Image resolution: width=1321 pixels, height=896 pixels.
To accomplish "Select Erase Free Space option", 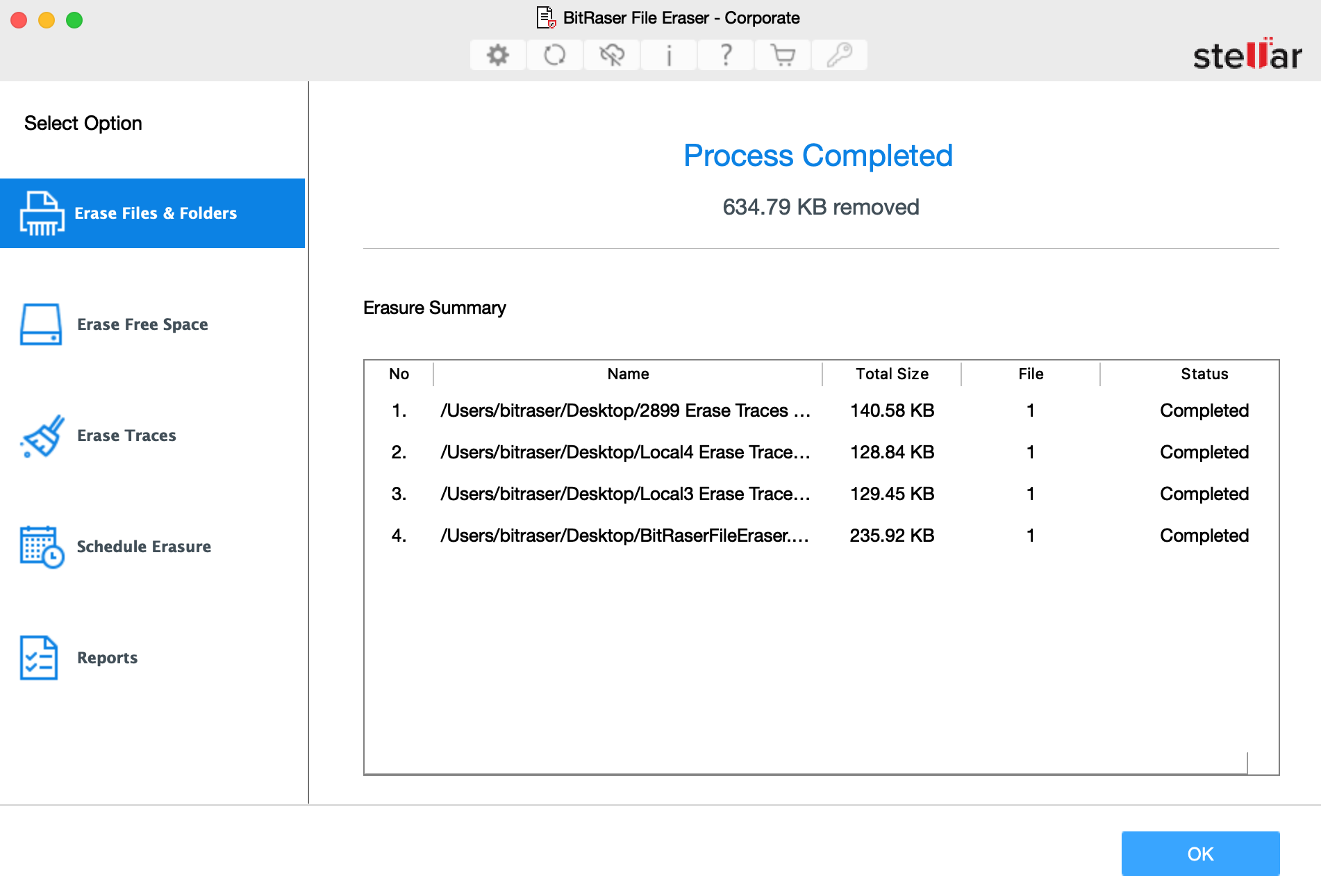I will pos(153,324).
